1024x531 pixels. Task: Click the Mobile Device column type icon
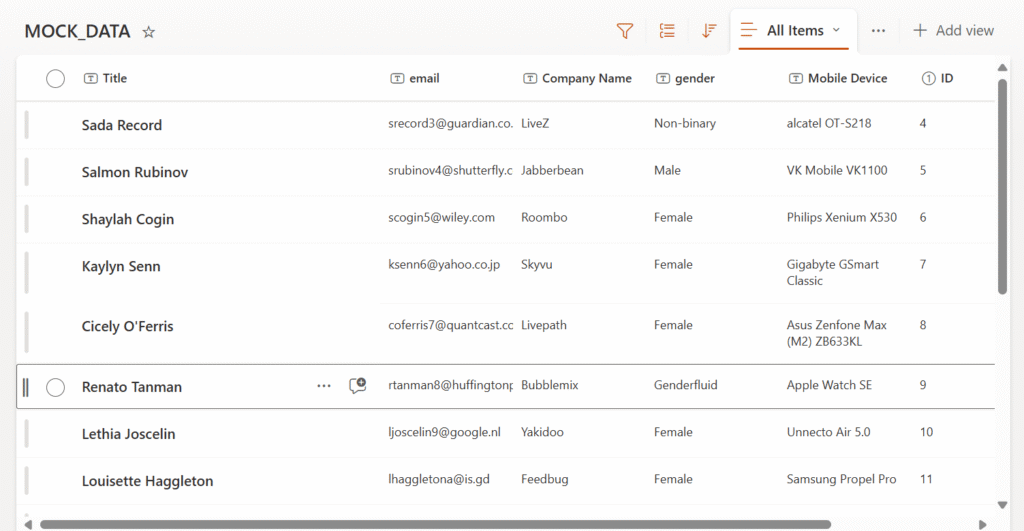tap(795, 78)
